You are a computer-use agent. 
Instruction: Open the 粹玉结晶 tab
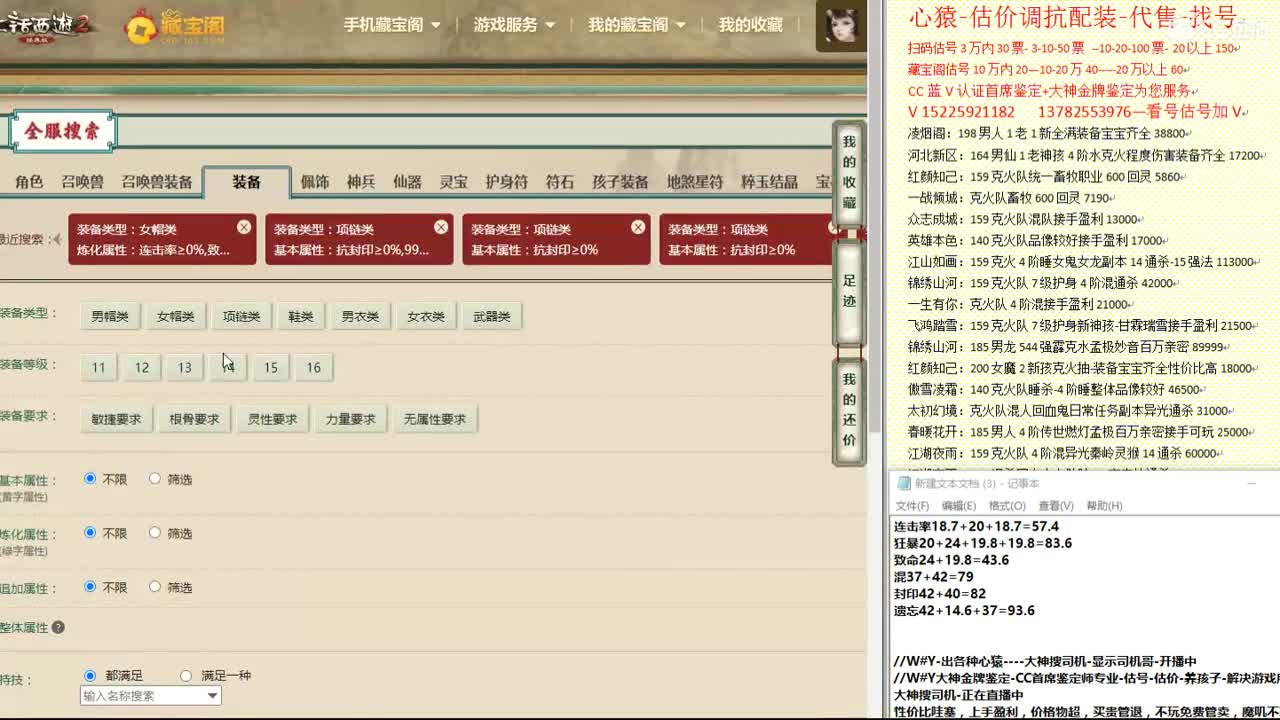coord(769,182)
